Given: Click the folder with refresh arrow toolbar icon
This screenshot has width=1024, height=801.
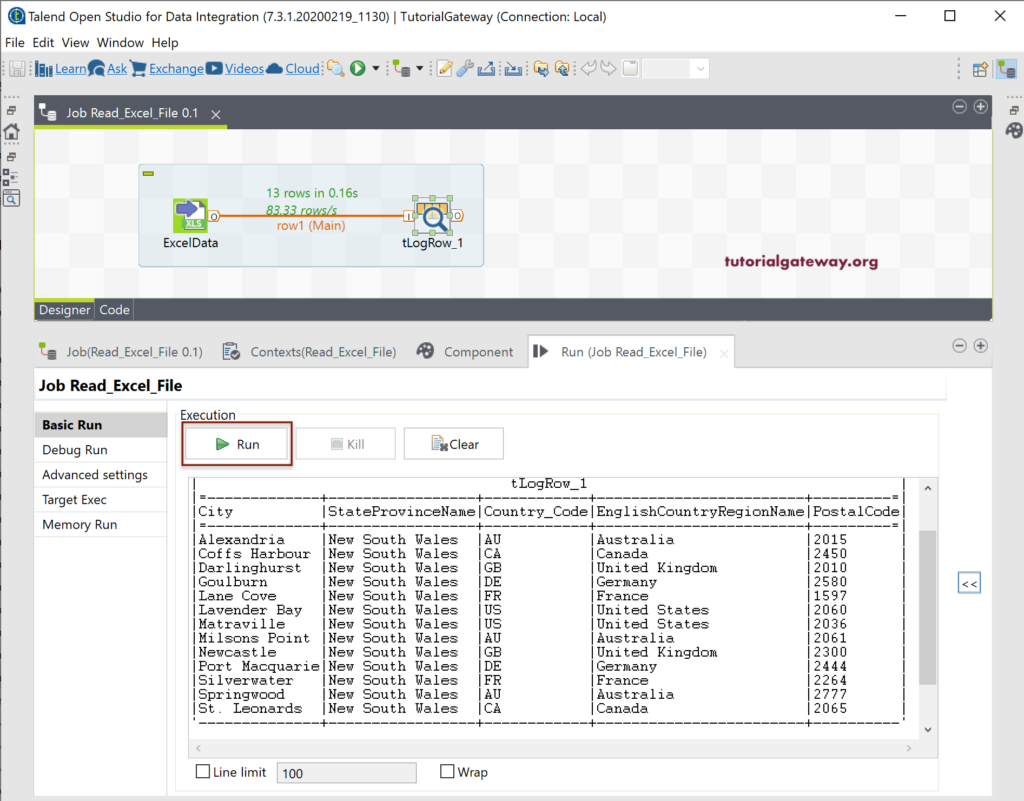Looking at the screenshot, I should click(x=562, y=69).
